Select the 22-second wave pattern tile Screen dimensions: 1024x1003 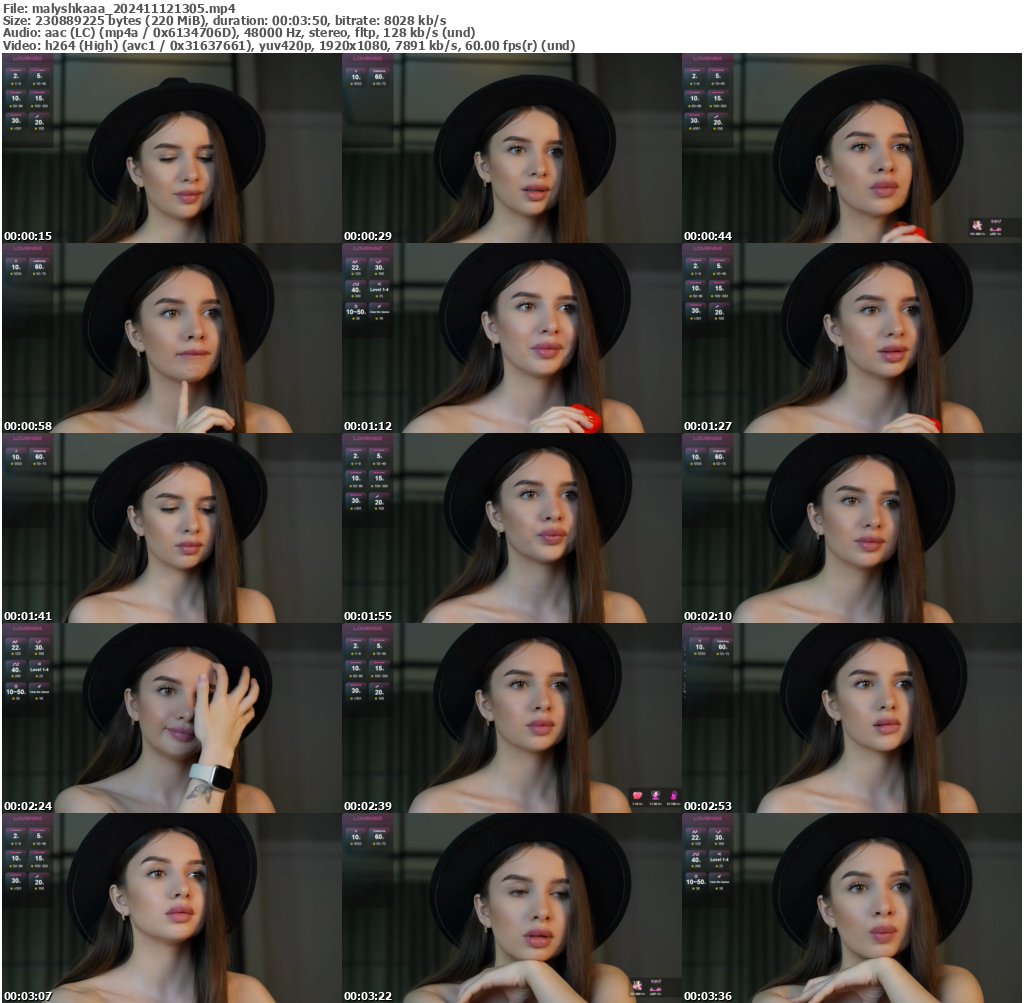tap(356, 267)
